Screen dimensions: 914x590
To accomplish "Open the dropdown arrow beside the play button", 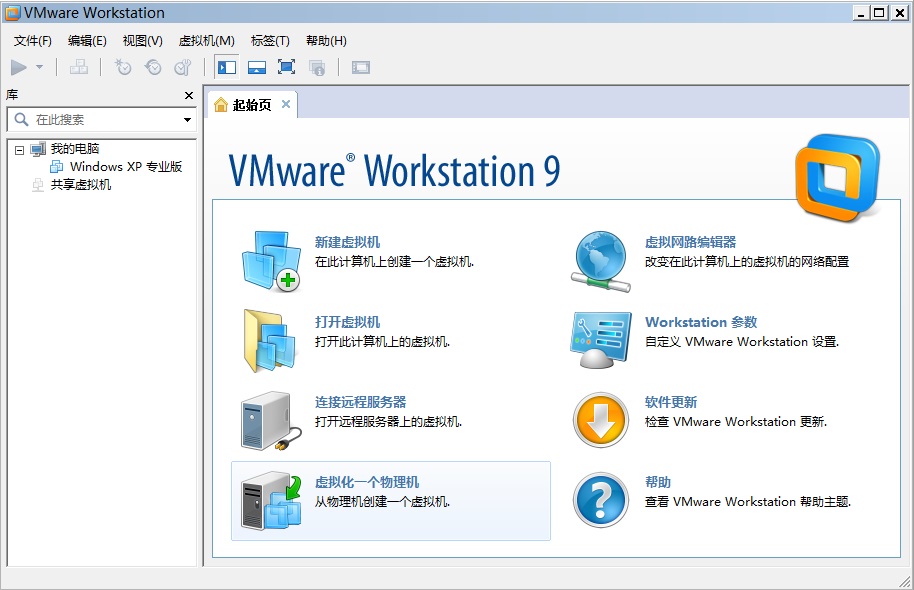I will point(40,68).
